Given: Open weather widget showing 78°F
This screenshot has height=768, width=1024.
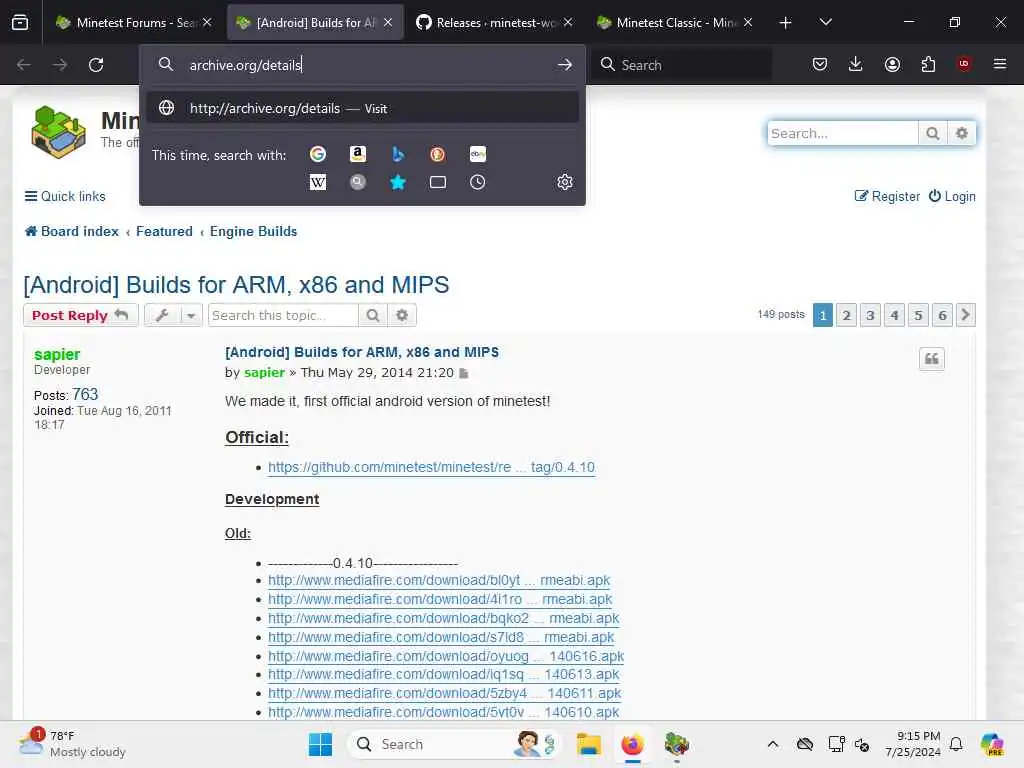Looking at the screenshot, I should coord(72,744).
